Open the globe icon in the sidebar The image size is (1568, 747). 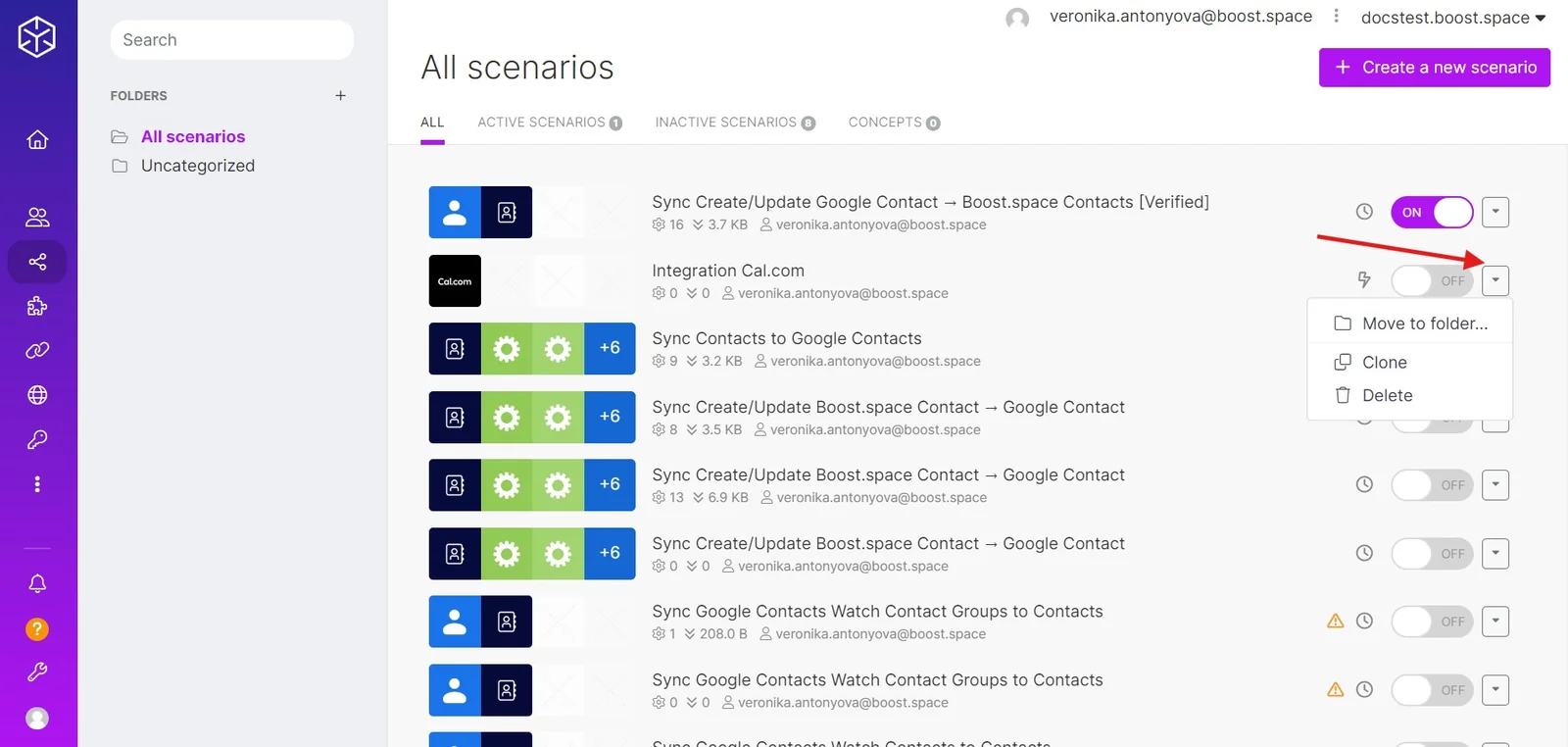37,395
